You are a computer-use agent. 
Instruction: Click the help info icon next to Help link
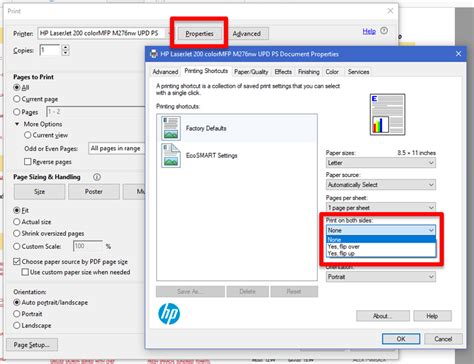coord(384,31)
